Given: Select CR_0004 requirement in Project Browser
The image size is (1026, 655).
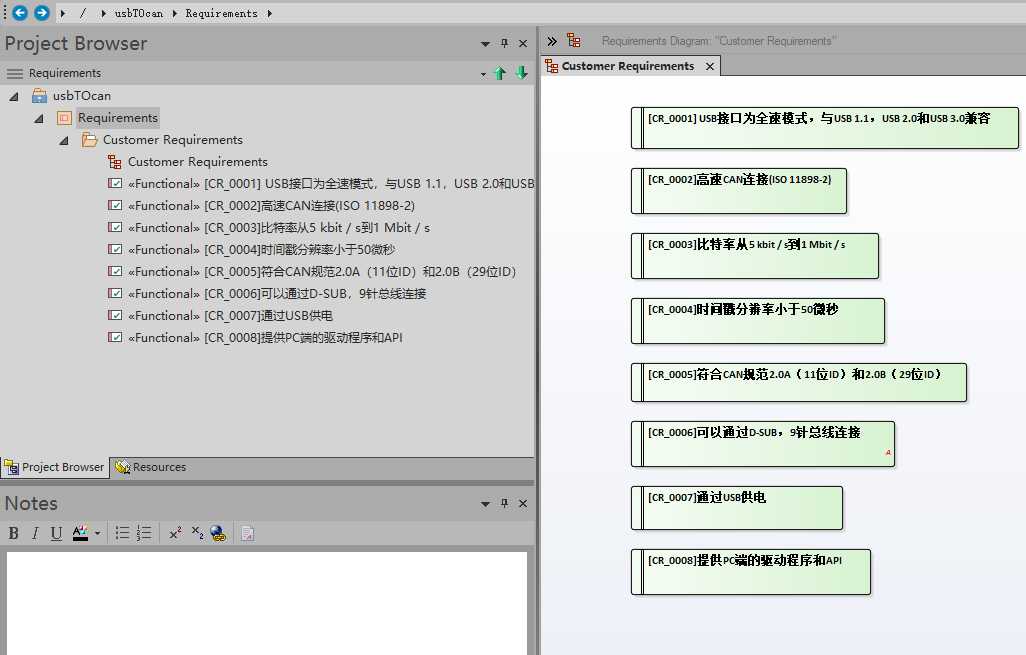Looking at the screenshot, I should point(262,249).
